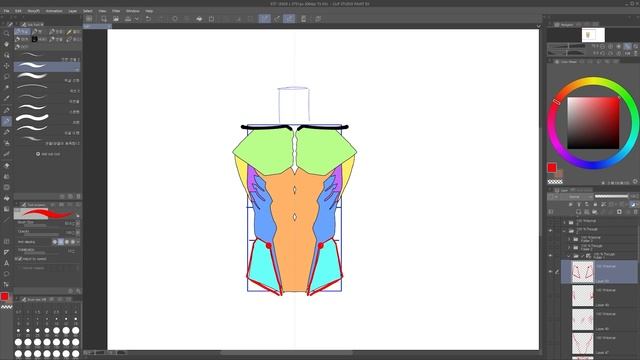Screen dimensions: 640x360
Task: Toggle Snap to Ruler in command bar
Action: (264, 19)
